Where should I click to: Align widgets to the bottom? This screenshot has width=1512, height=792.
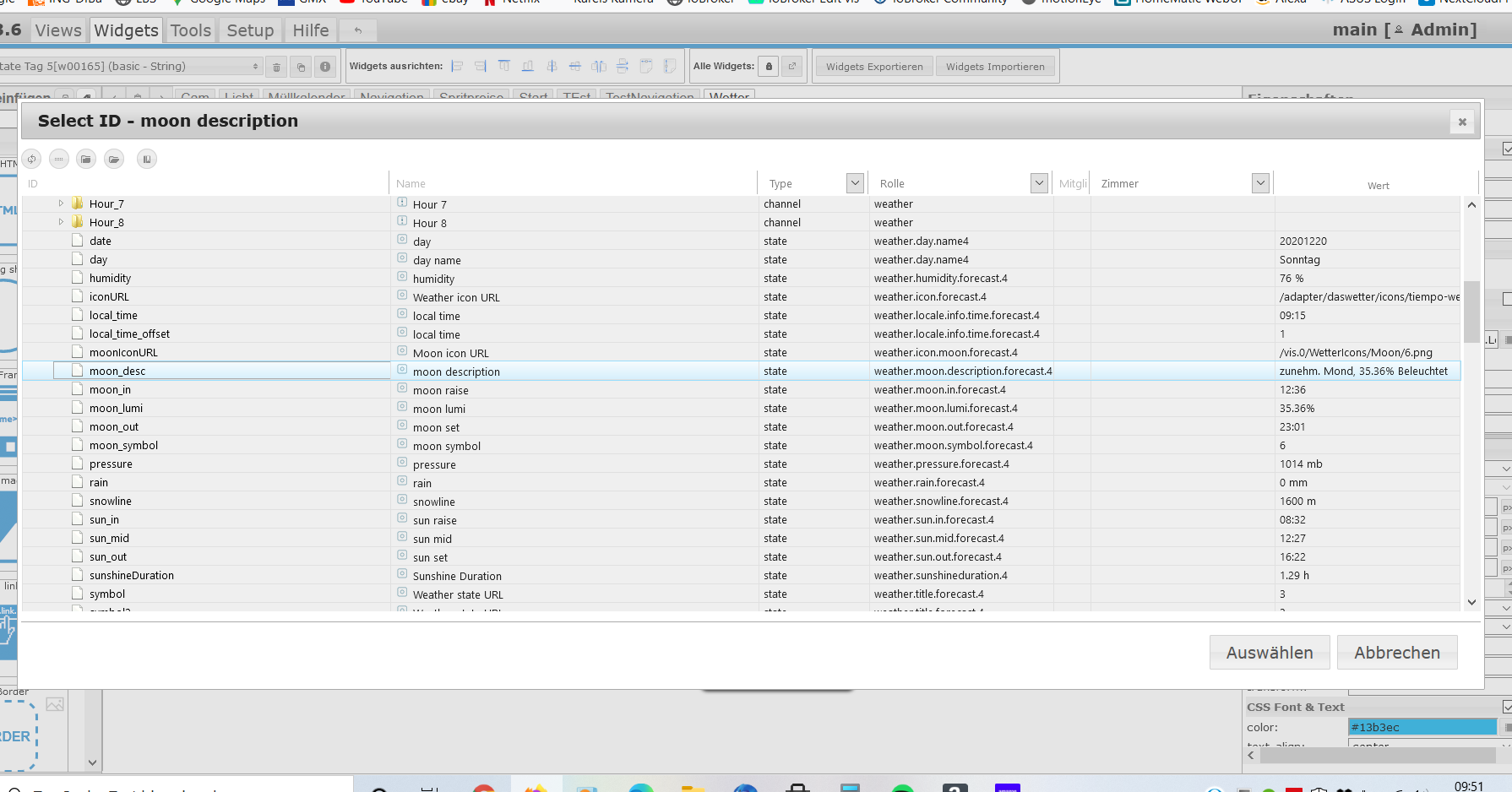point(528,66)
